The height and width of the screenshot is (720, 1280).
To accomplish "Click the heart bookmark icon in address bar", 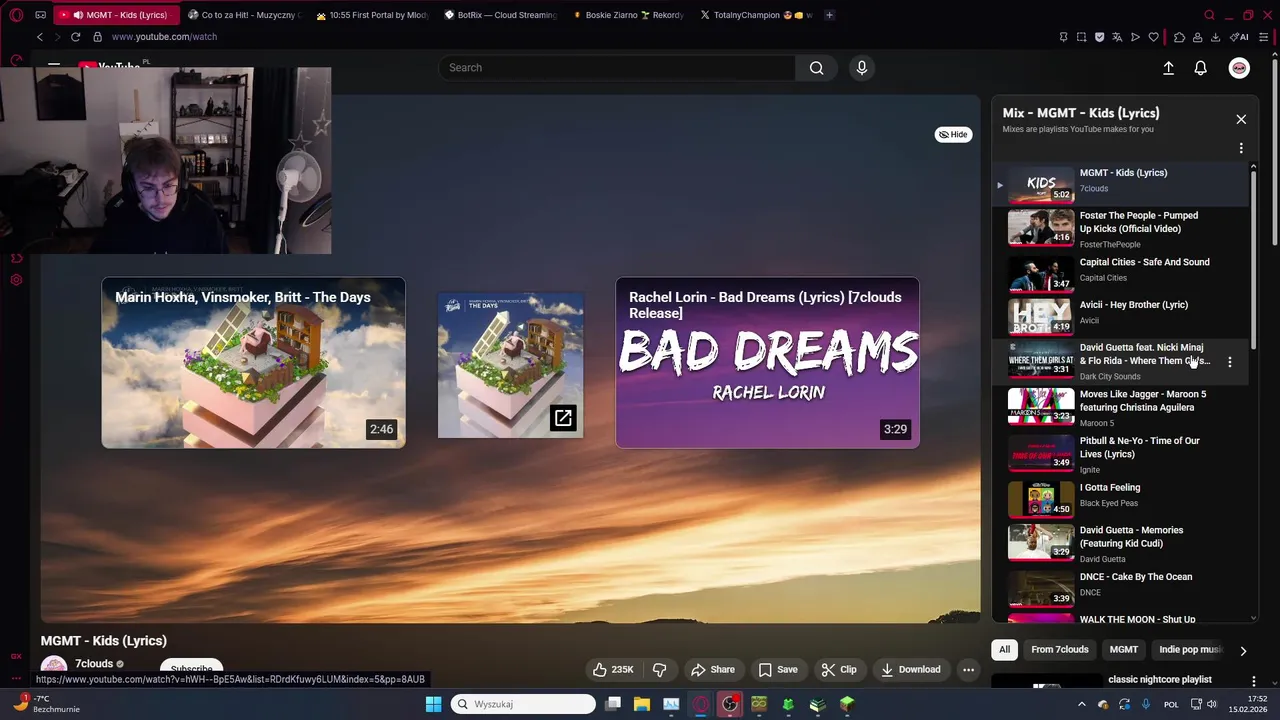I will pyautogui.click(x=1153, y=37).
